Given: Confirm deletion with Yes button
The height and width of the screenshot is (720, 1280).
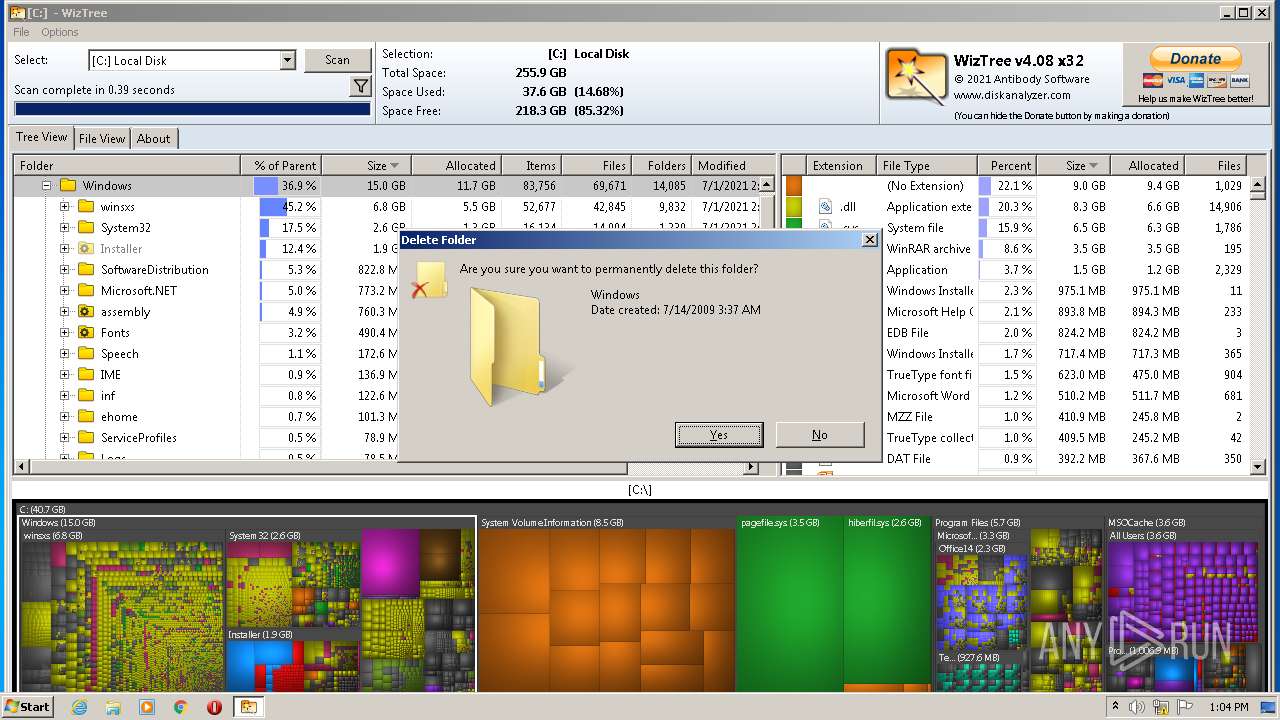Looking at the screenshot, I should (x=719, y=434).
